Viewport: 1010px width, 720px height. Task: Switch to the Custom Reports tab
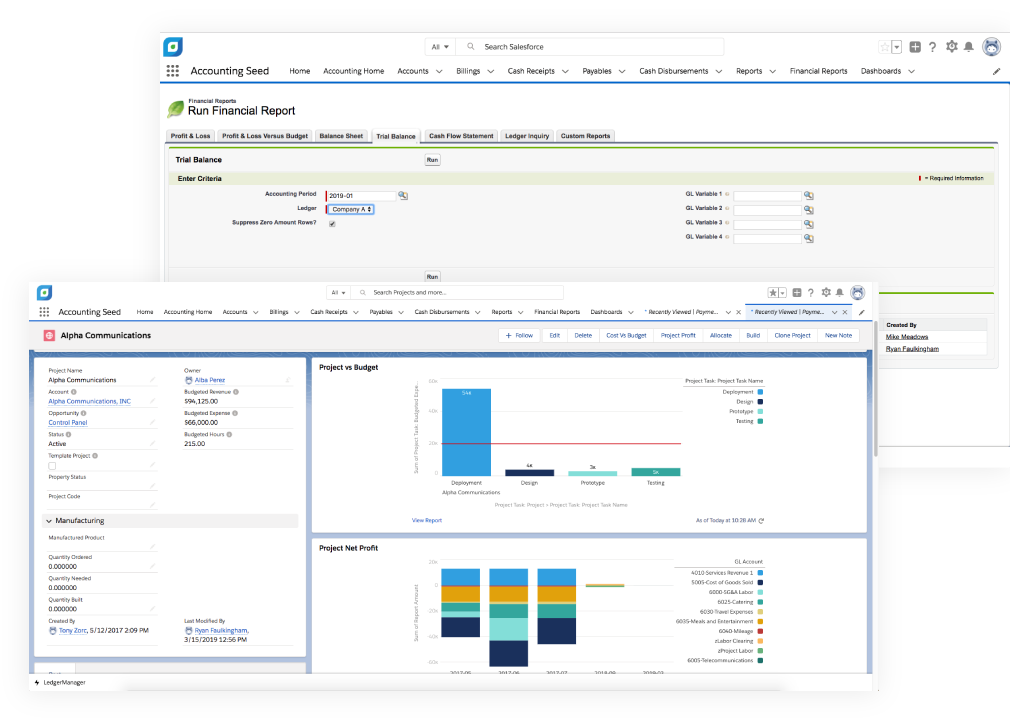click(586, 136)
